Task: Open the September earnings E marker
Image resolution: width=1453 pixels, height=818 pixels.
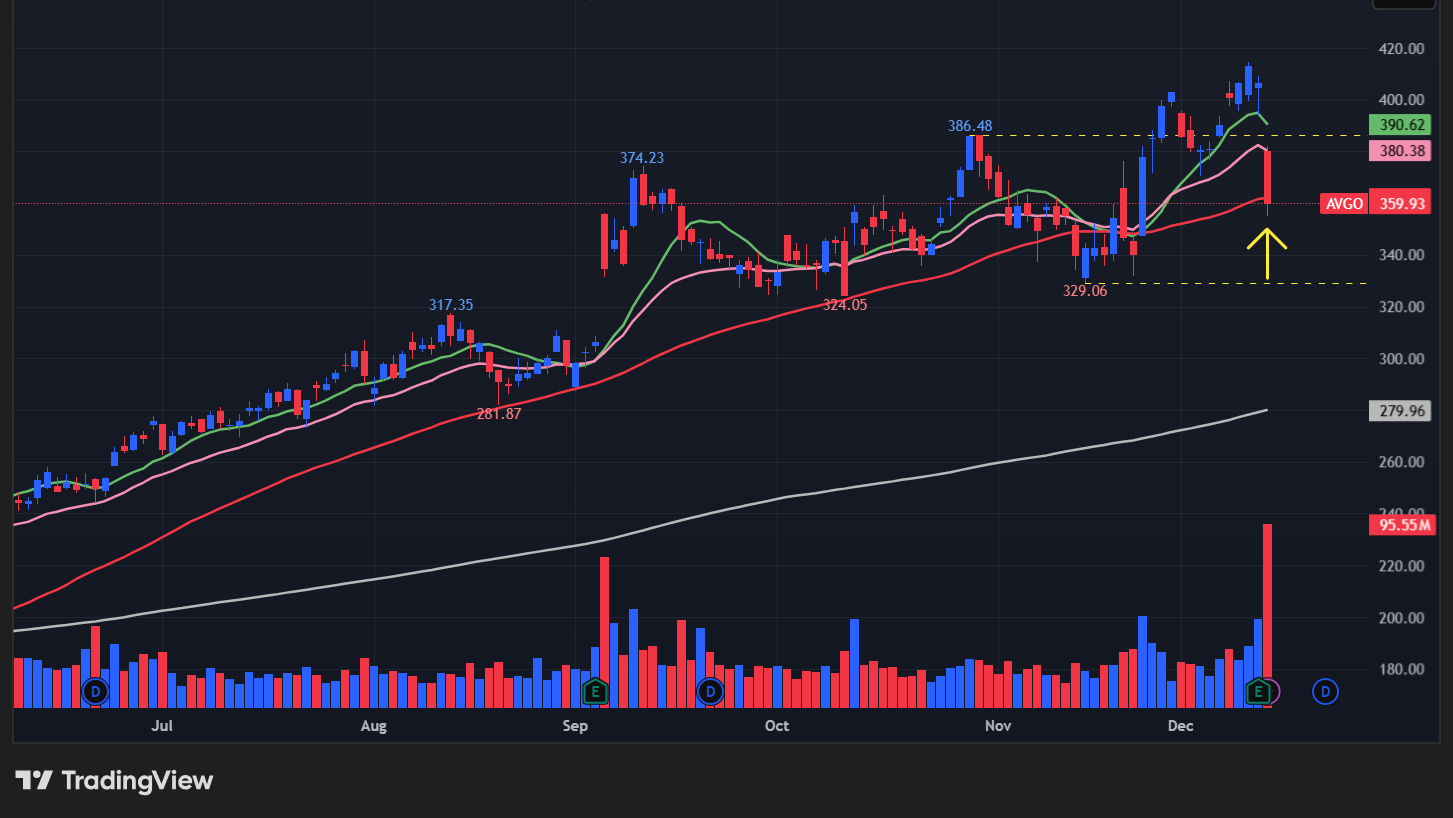Action: (595, 691)
